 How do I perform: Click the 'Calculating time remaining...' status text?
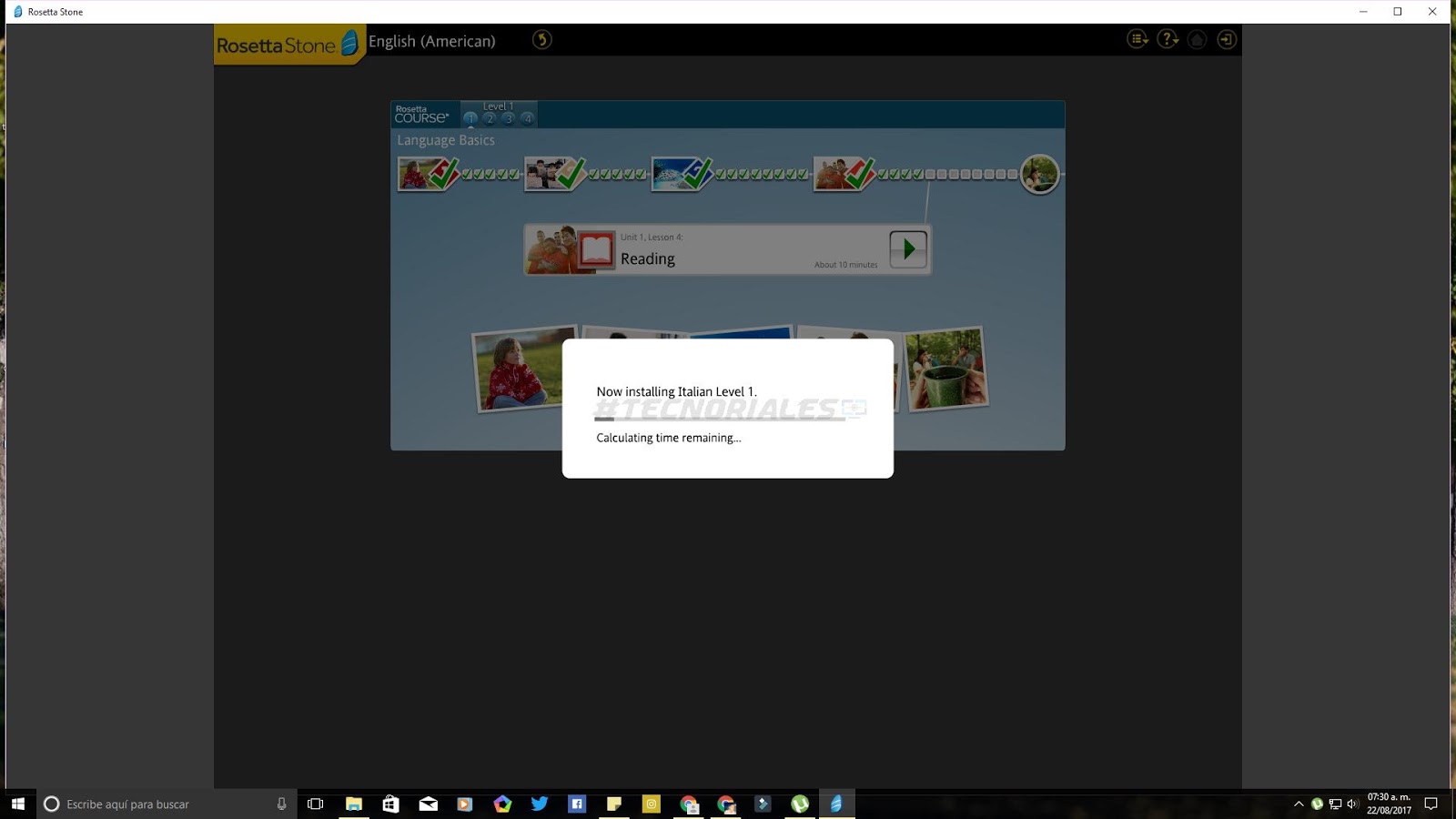669,438
